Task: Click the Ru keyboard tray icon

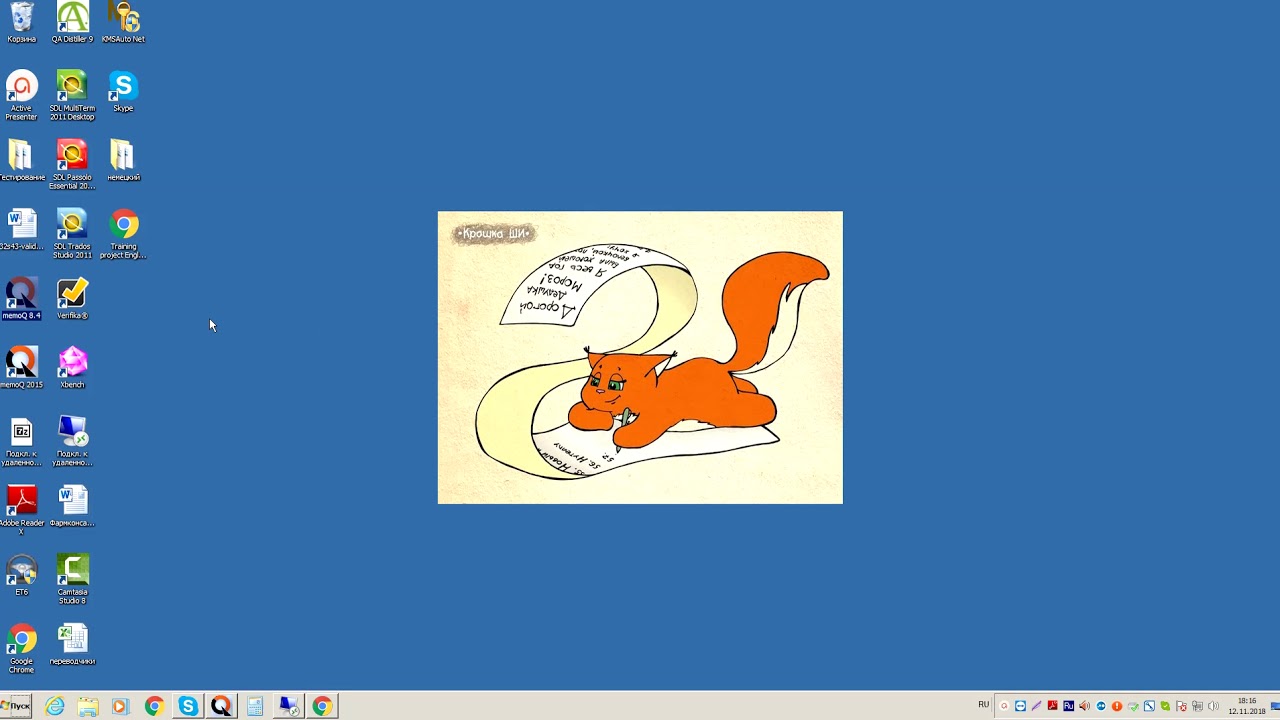Action: click(1068, 706)
